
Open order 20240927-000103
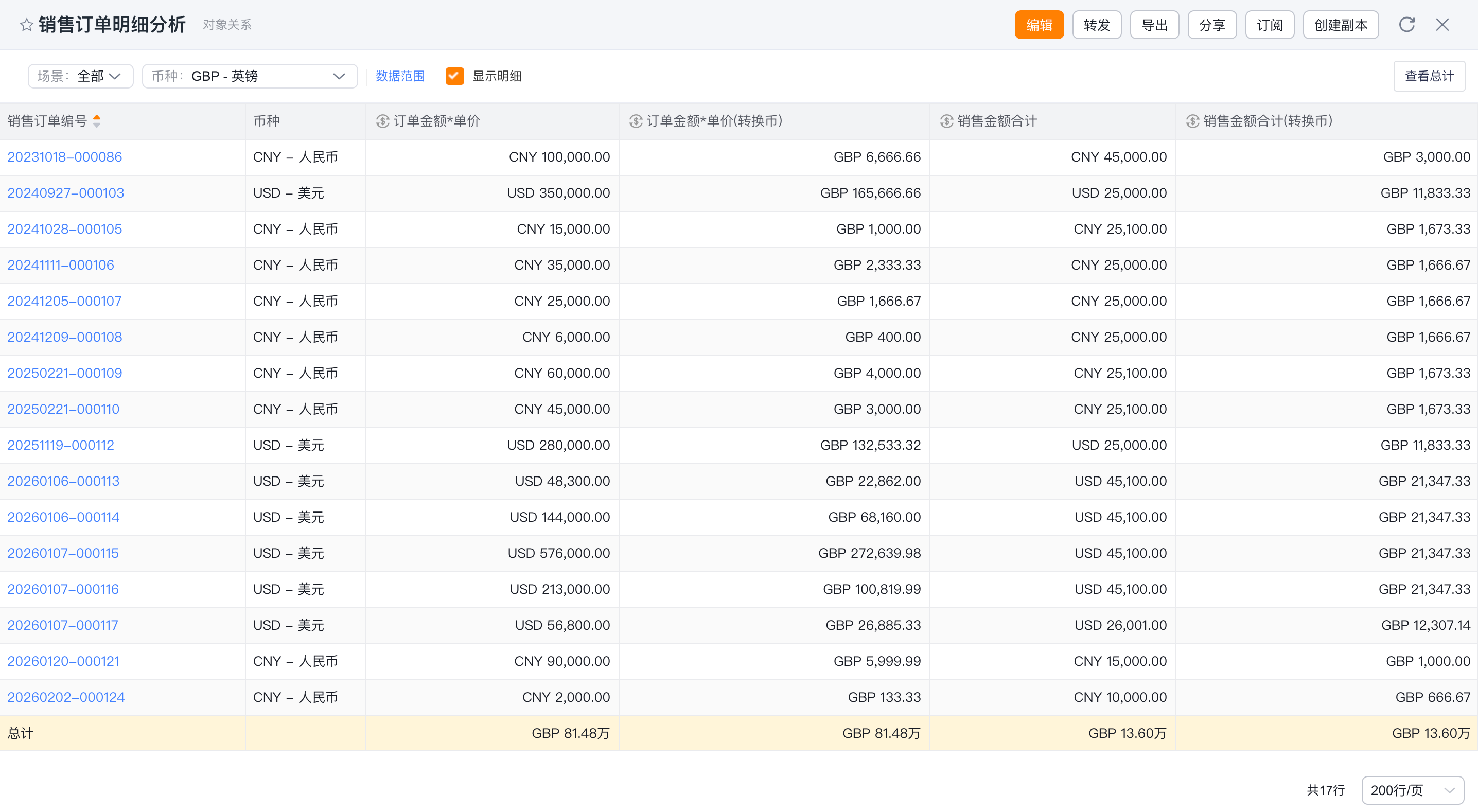pos(66,193)
